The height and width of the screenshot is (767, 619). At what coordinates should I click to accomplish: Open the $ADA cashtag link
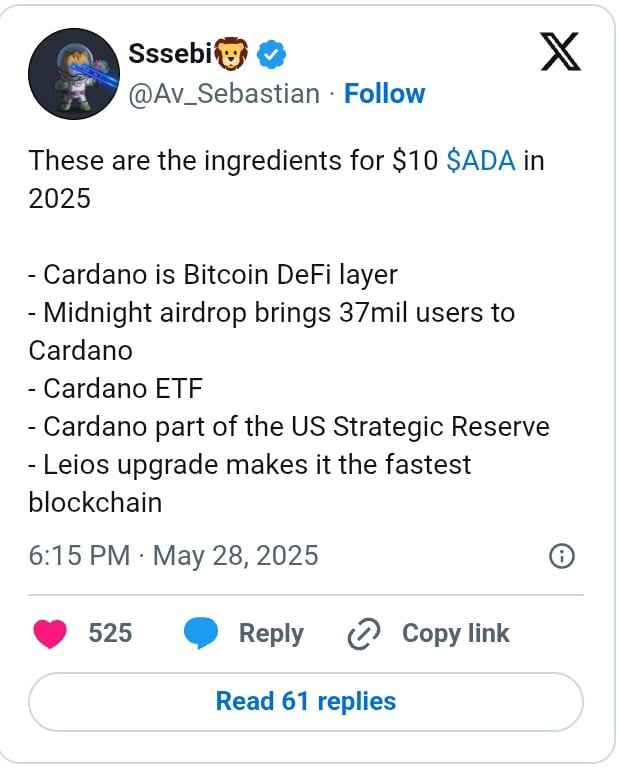coord(481,160)
